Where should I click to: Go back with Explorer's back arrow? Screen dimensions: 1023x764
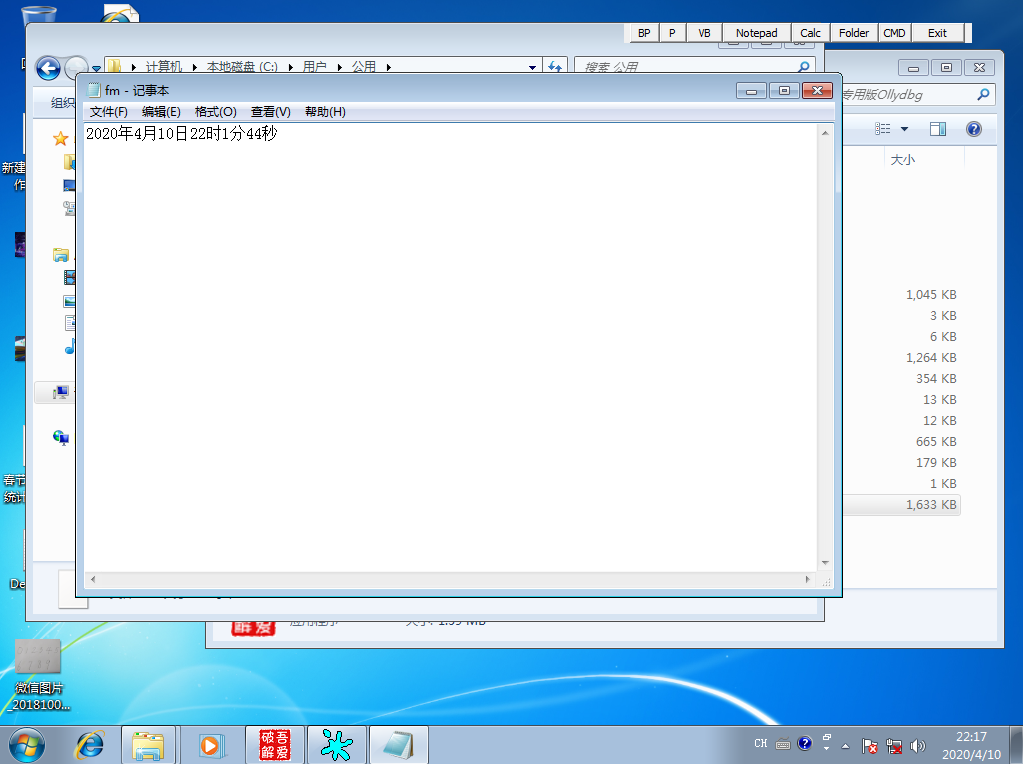coord(48,68)
